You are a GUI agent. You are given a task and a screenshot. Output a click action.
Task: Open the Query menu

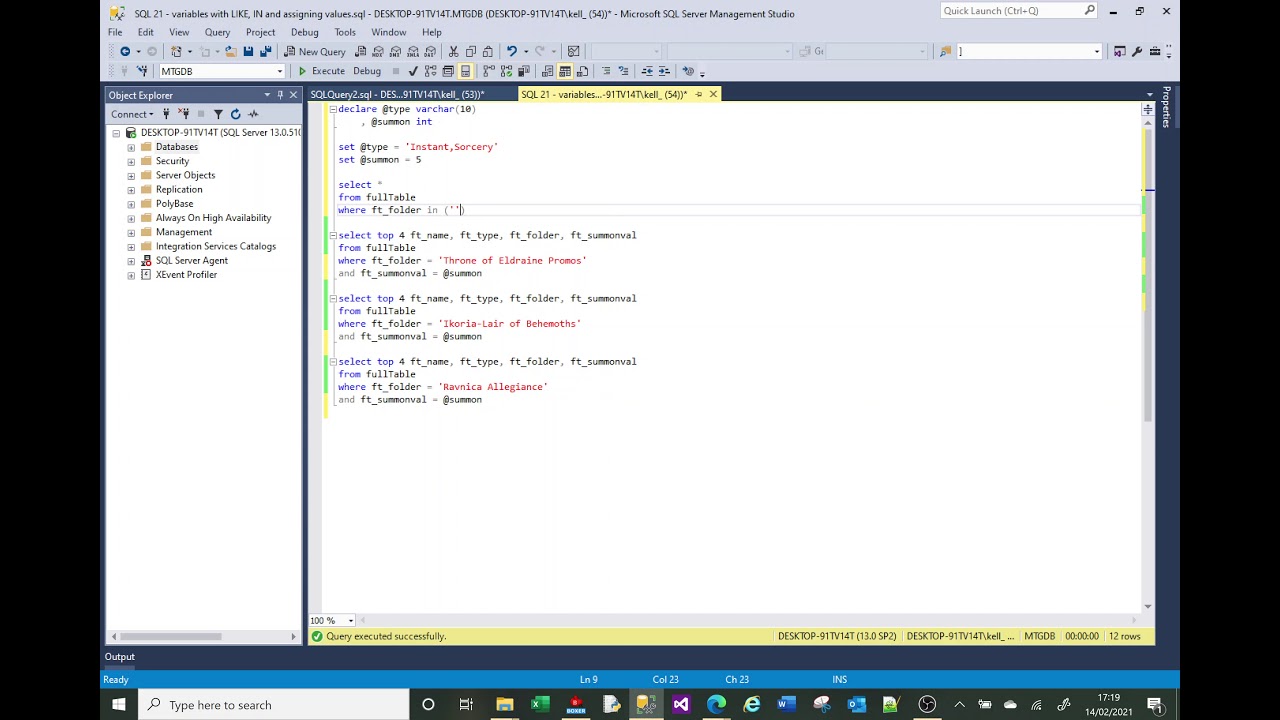pyautogui.click(x=217, y=32)
